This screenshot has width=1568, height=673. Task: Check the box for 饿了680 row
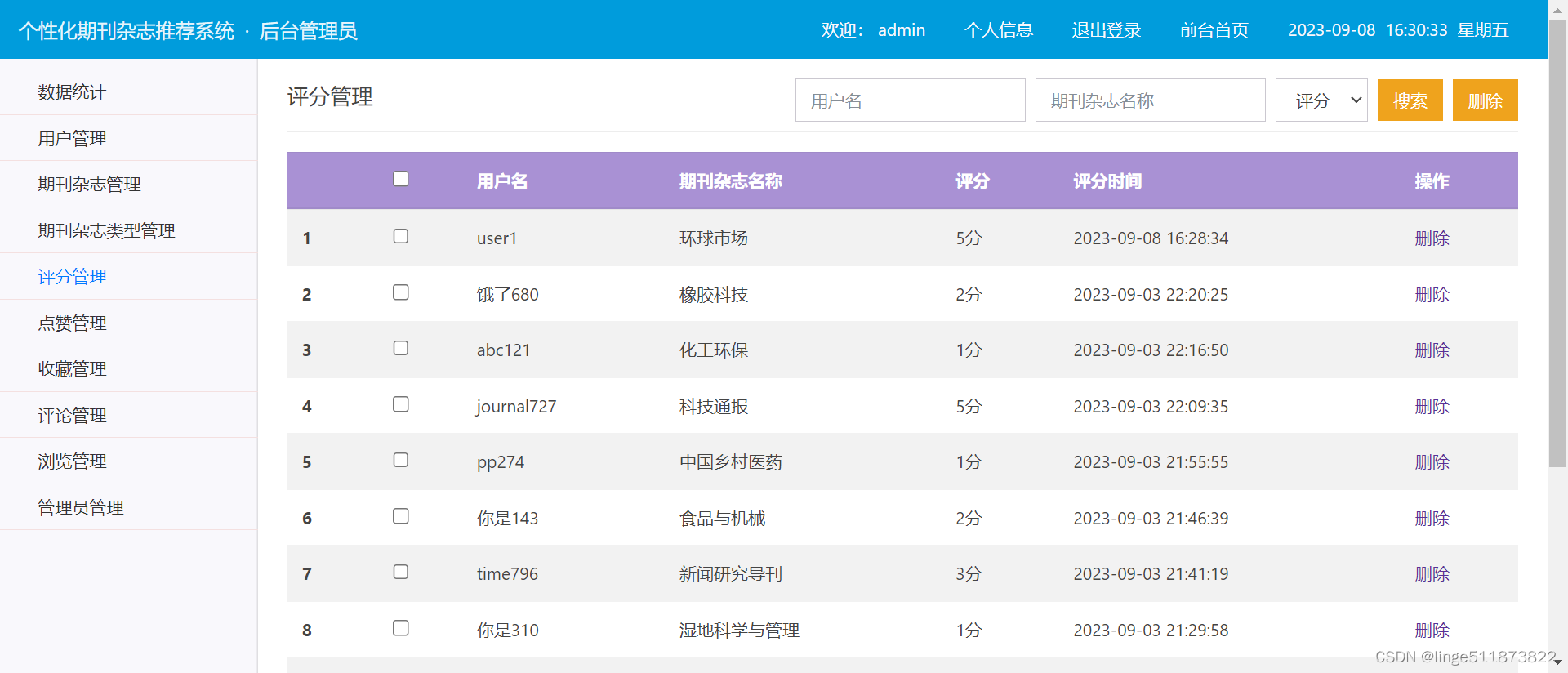pyautogui.click(x=400, y=292)
